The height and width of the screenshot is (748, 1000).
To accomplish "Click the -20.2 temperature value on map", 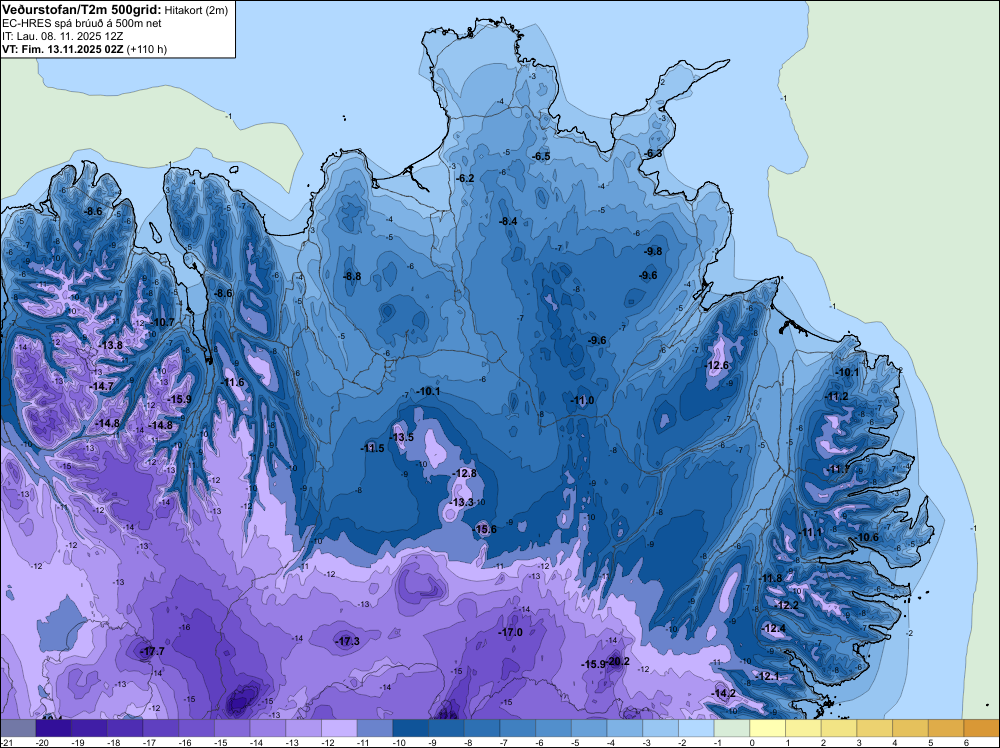I will pyautogui.click(x=619, y=661).
